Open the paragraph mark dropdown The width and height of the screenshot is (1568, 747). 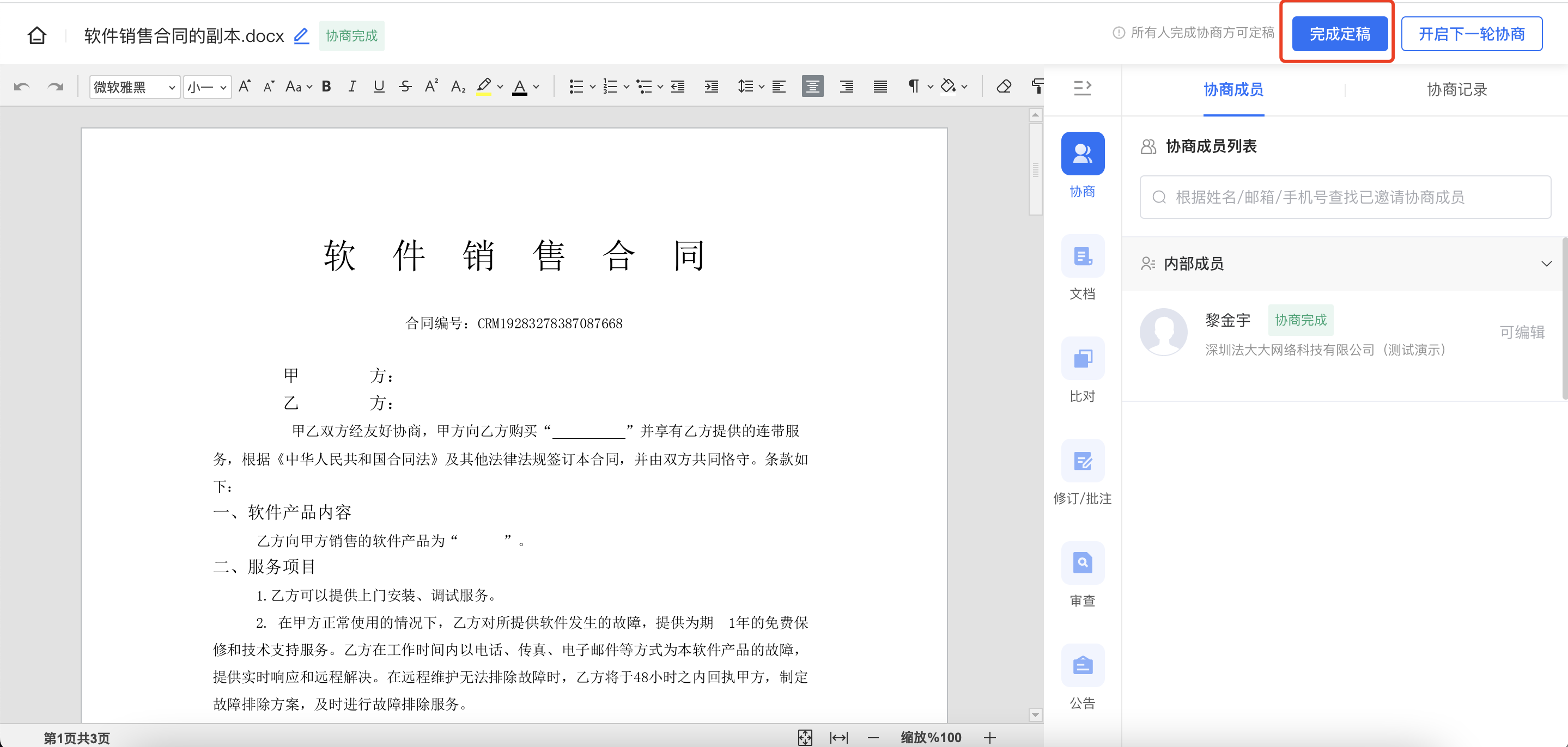[x=930, y=87]
